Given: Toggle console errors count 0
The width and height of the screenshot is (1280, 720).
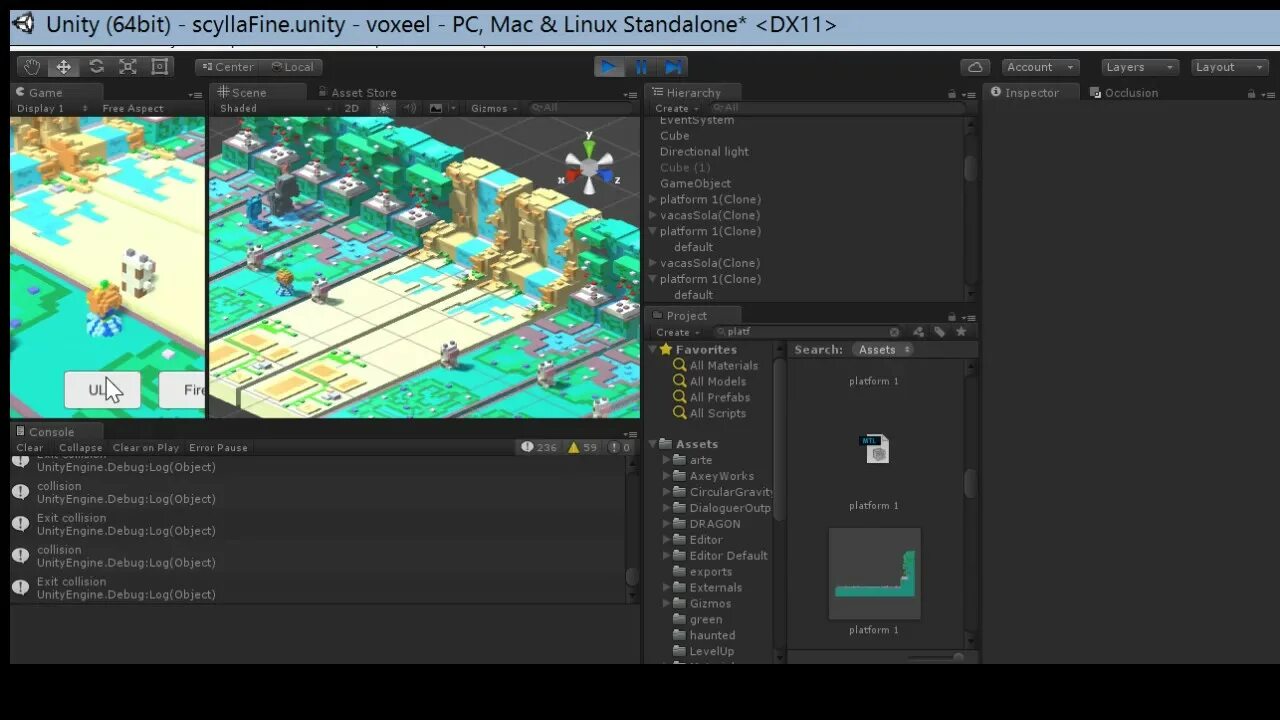Looking at the screenshot, I should (x=619, y=447).
